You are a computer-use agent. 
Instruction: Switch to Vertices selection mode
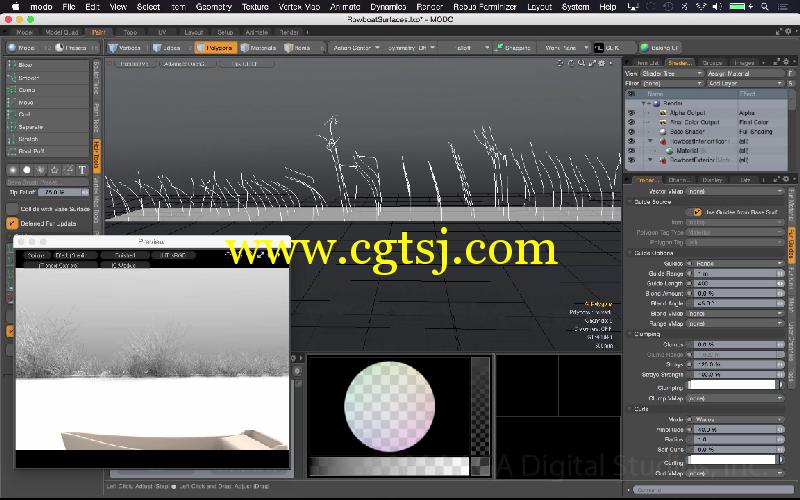[125, 48]
